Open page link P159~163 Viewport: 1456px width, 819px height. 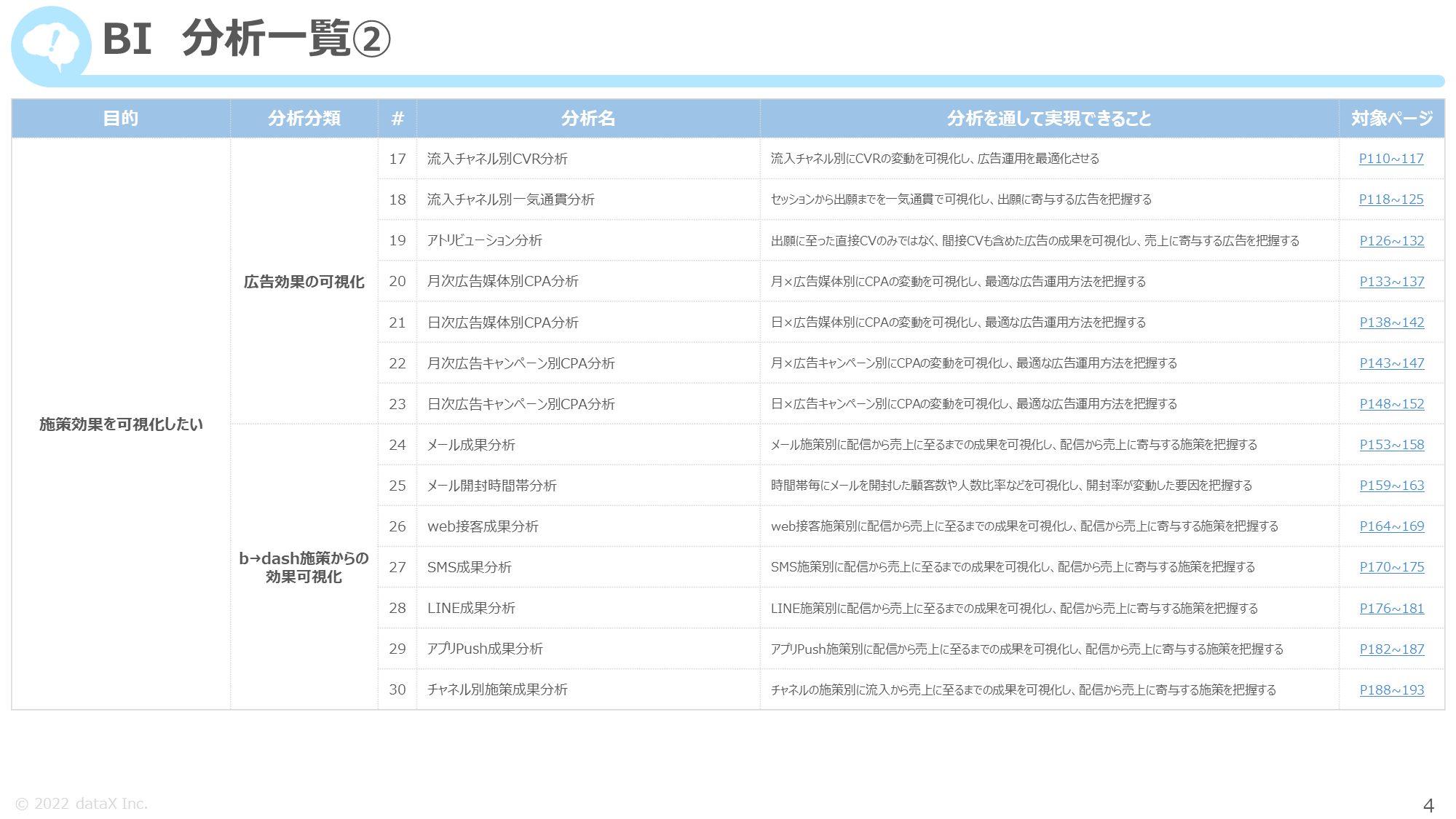tap(1392, 486)
